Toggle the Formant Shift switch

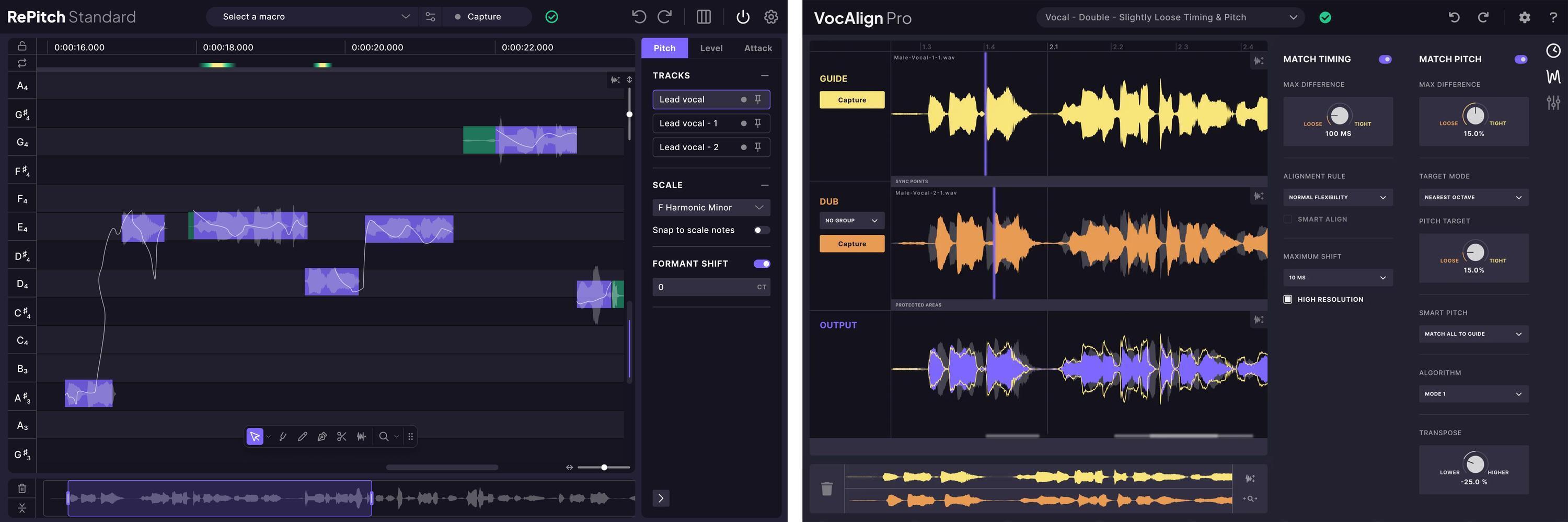tap(762, 264)
